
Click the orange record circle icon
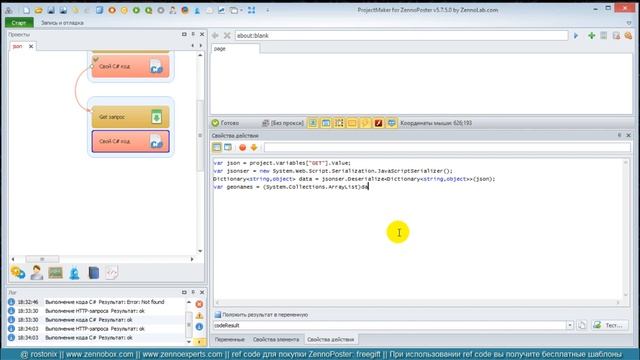(x=112, y=10)
